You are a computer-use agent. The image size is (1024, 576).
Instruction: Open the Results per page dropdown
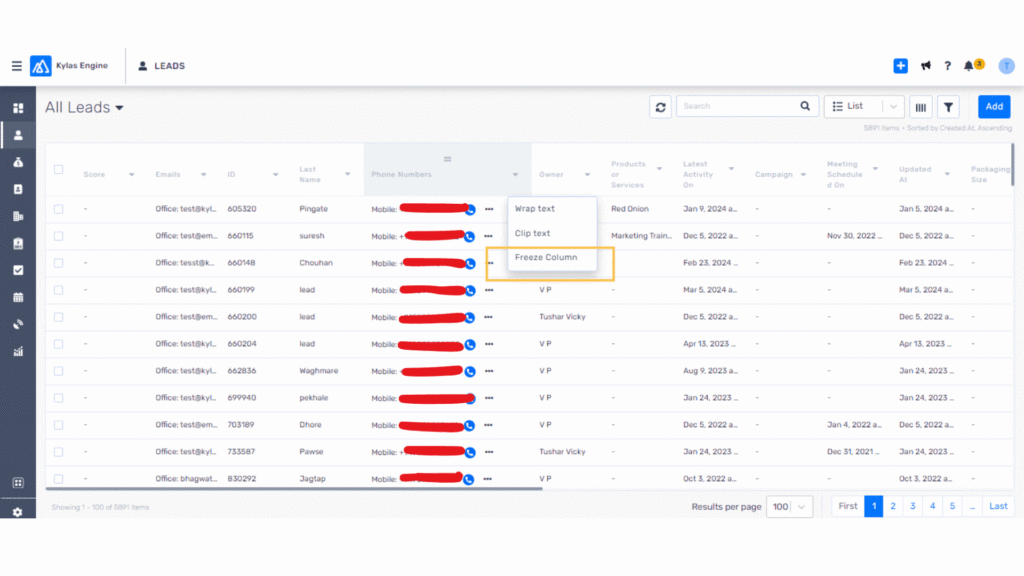point(789,506)
